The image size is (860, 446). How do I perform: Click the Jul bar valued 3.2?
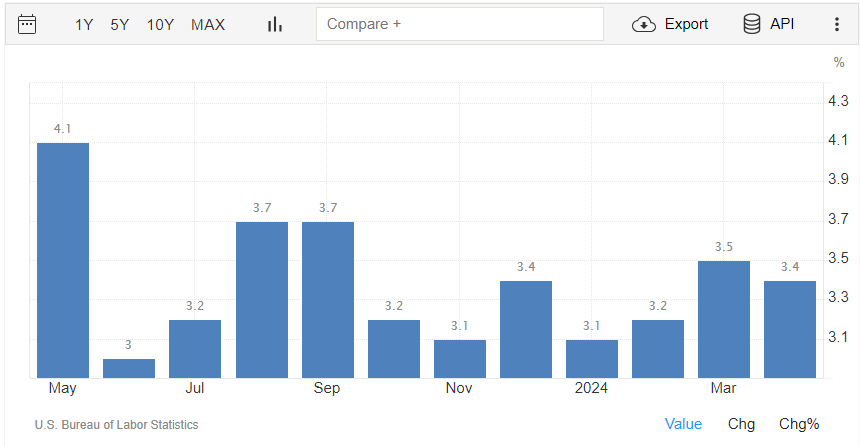click(195, 349)
